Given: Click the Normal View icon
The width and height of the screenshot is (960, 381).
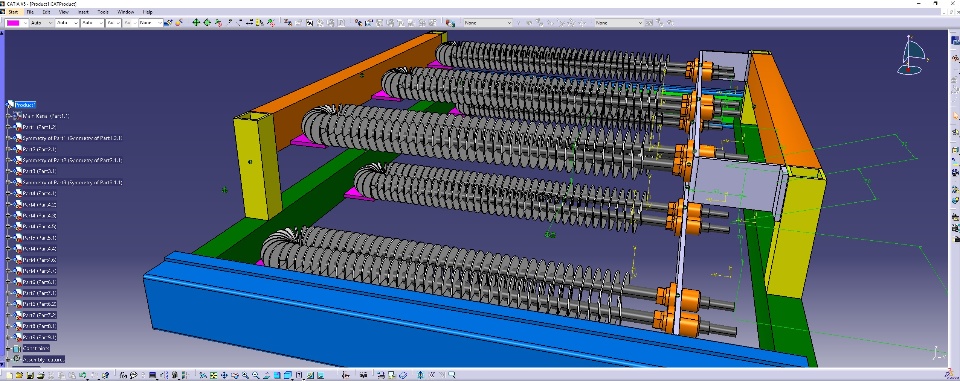Looking at the screenshot, I should click(266, 375).
